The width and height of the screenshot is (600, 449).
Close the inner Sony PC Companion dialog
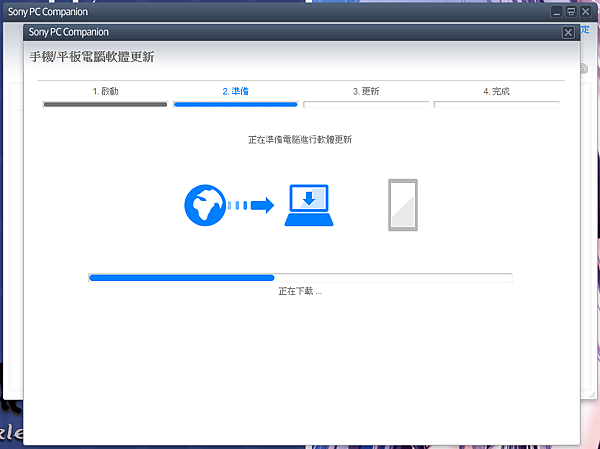coord(568,33)
